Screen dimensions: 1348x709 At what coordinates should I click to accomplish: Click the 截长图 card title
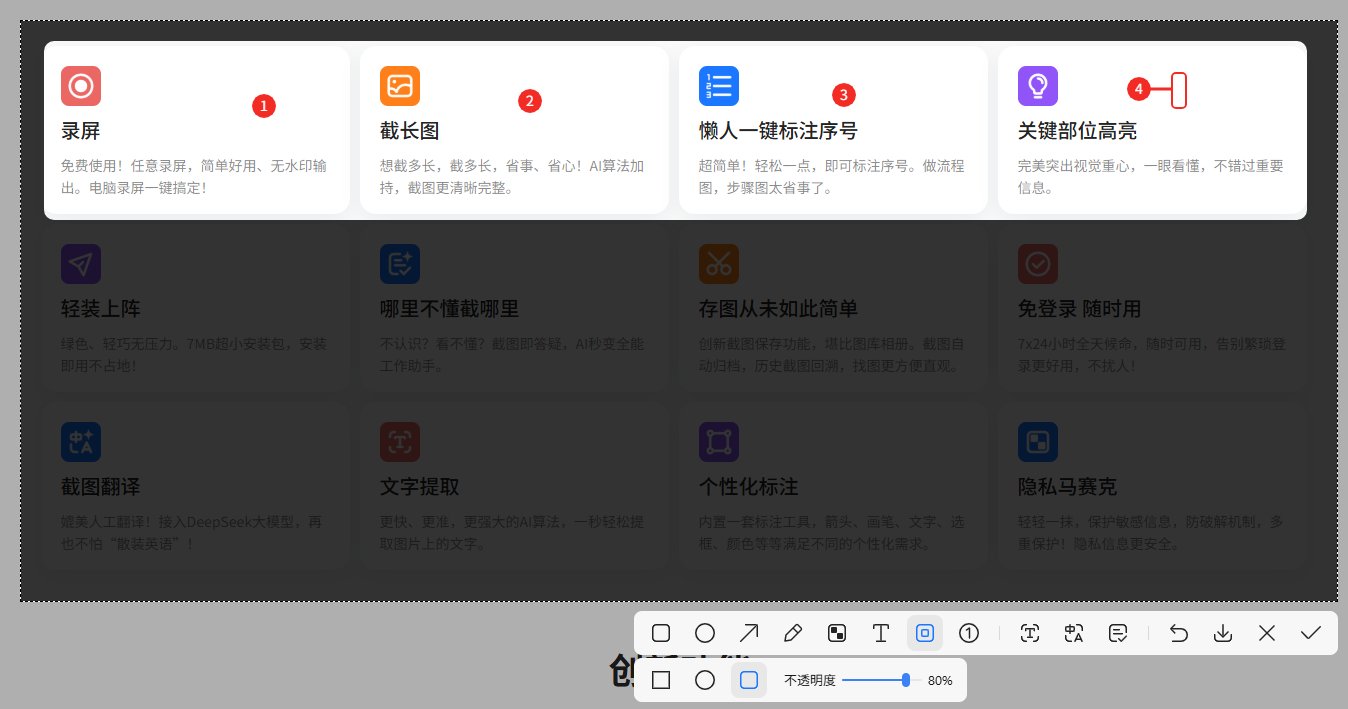click(x=410, y=131)
